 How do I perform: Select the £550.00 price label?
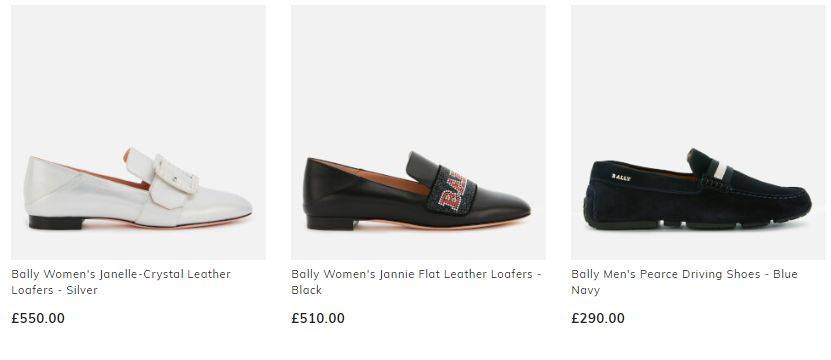pyautogui.click(x=38, y=319)
